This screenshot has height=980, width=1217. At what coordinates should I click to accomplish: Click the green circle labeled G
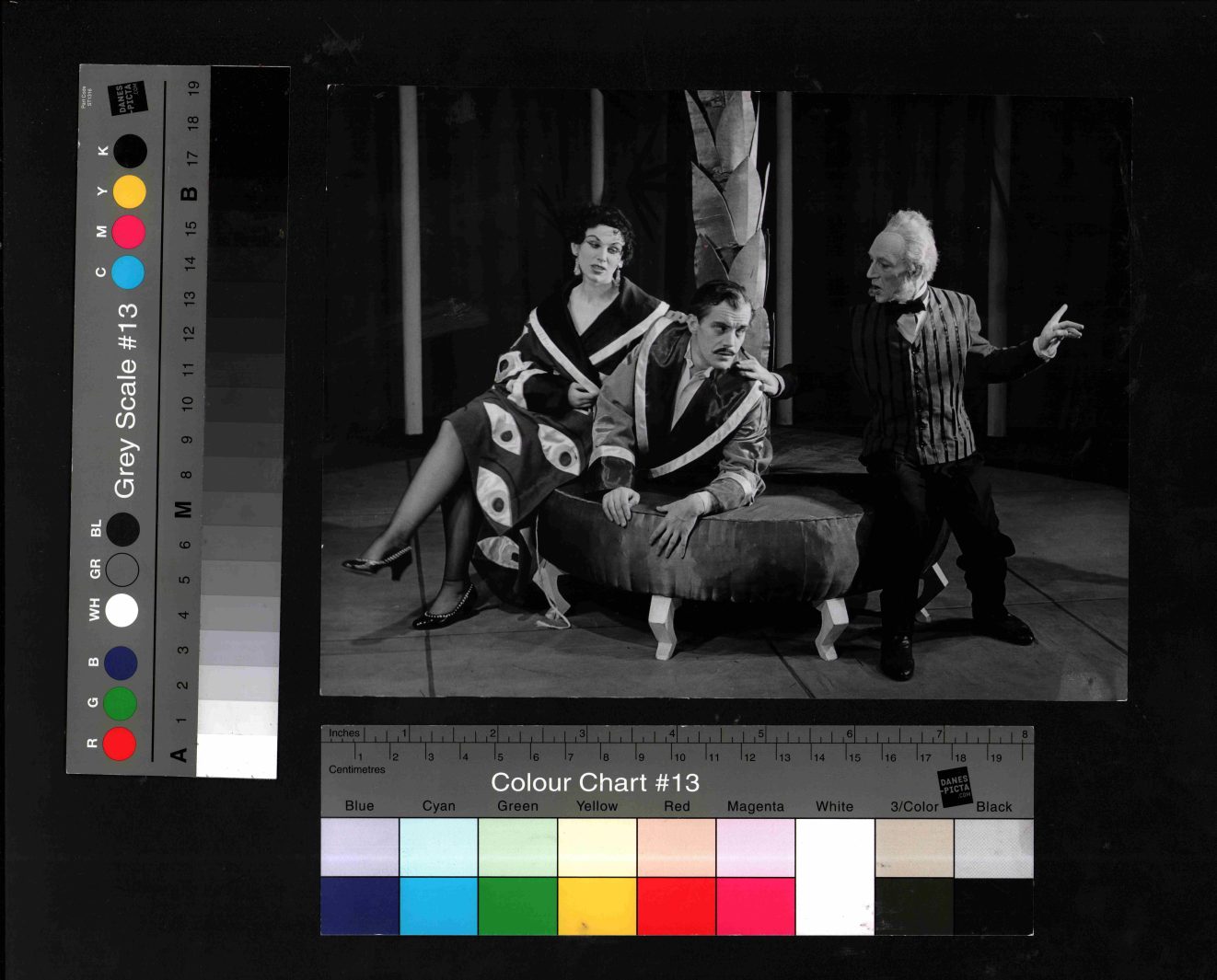[x=120, y=703]
